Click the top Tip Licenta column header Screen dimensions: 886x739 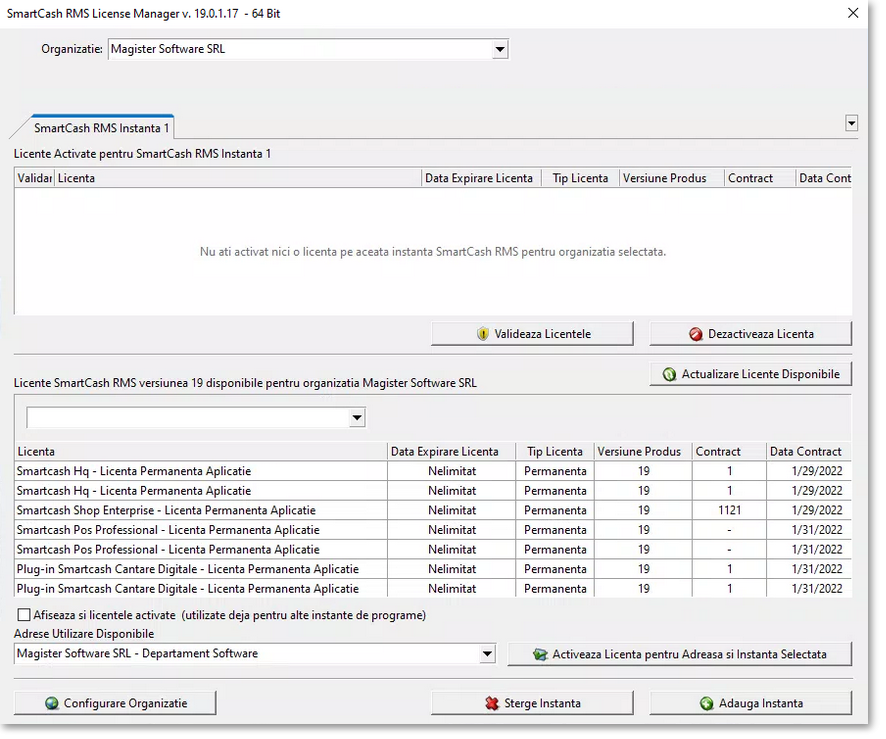point(580,179)
